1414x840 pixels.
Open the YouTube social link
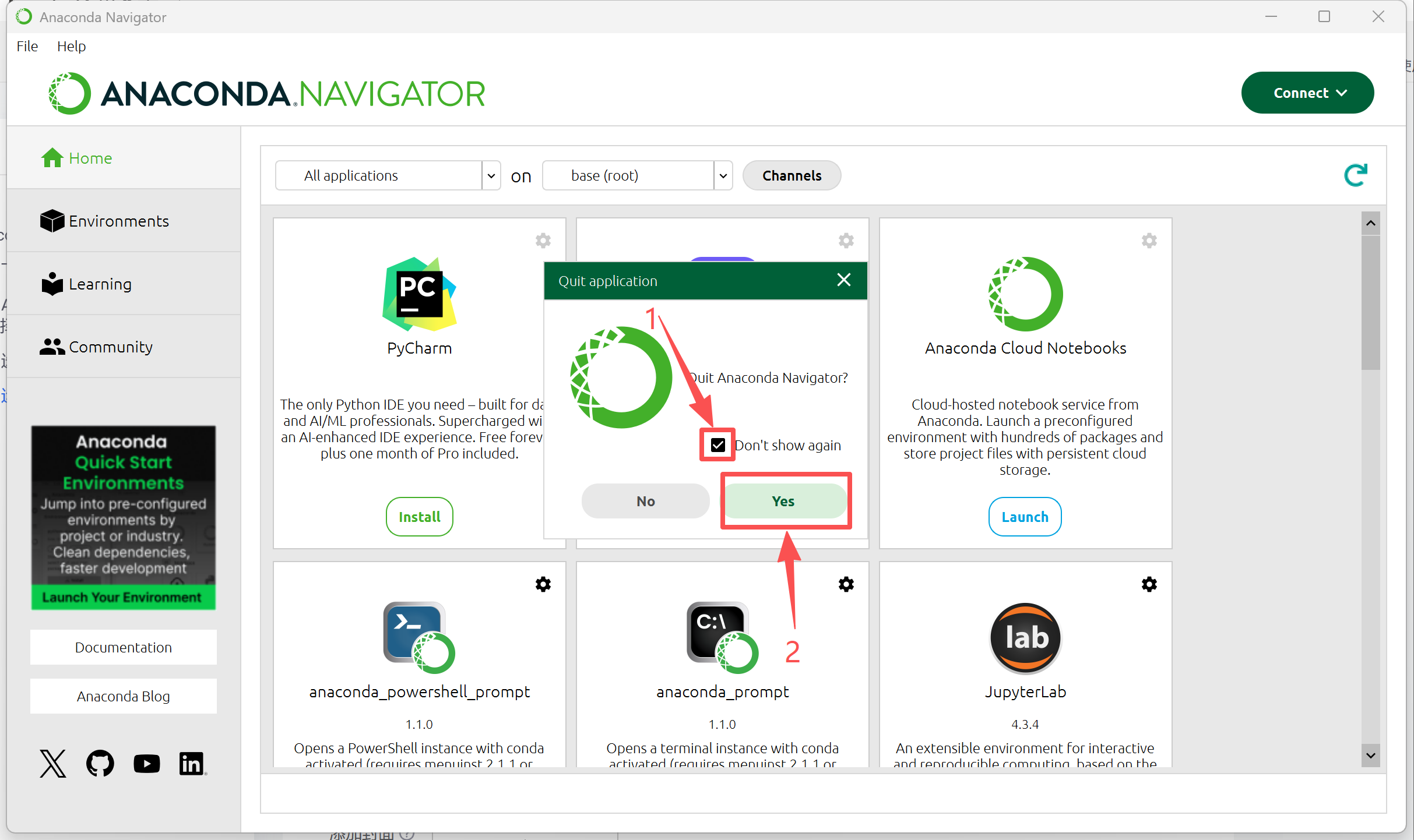point(146,763)
